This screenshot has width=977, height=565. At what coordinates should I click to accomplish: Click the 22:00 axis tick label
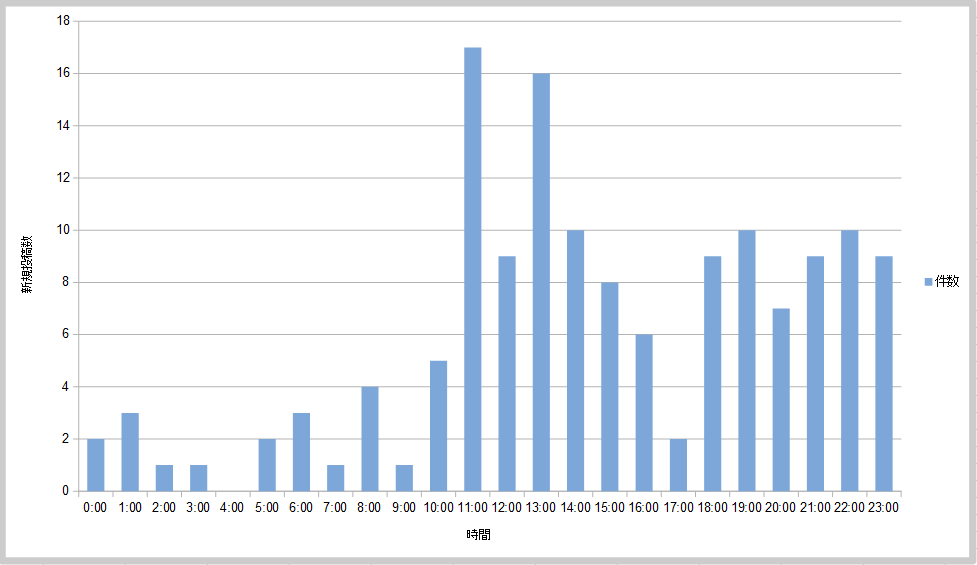tap(849, 508)
